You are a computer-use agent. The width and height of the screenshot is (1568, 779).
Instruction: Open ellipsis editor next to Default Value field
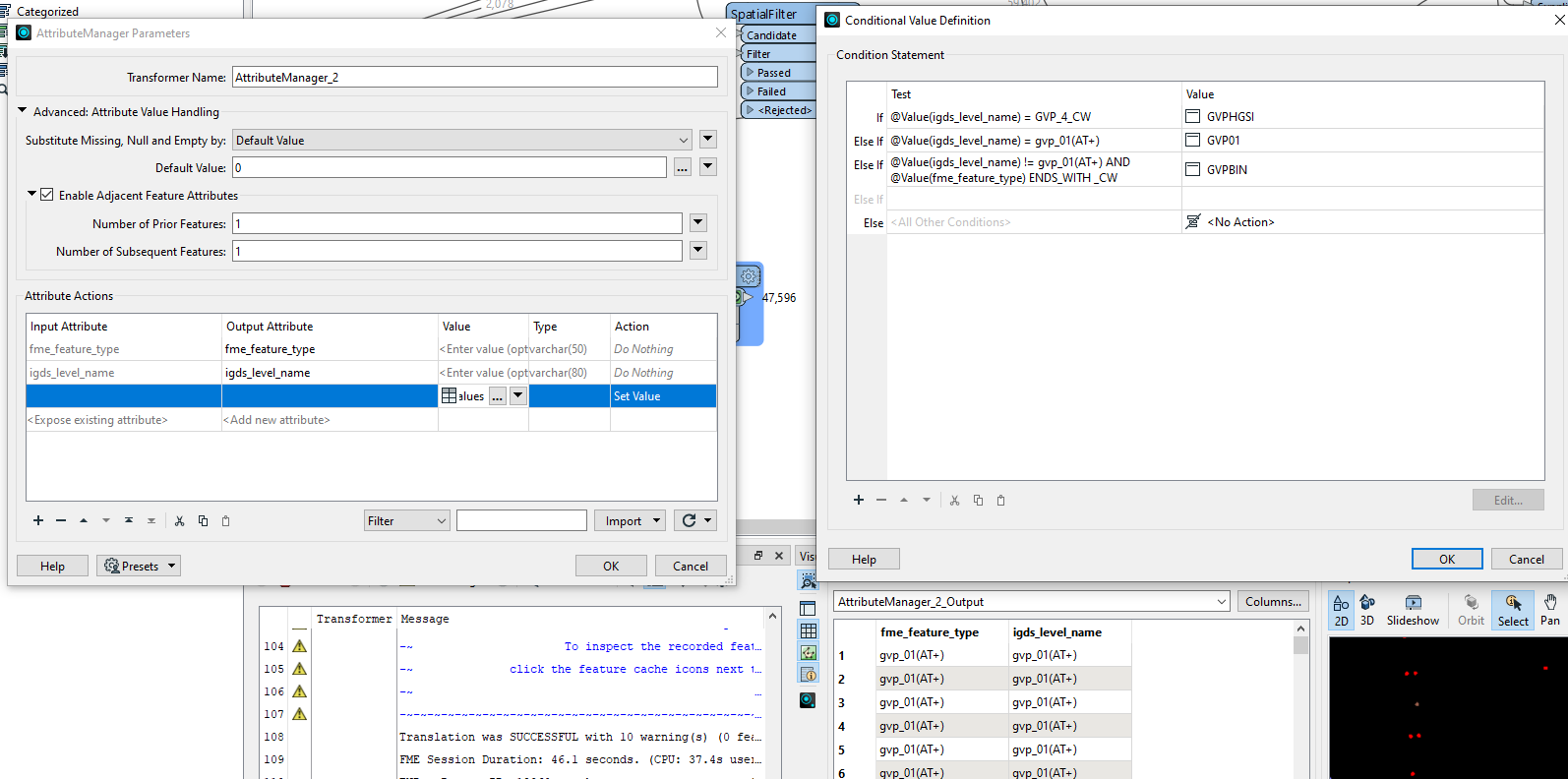682,167
